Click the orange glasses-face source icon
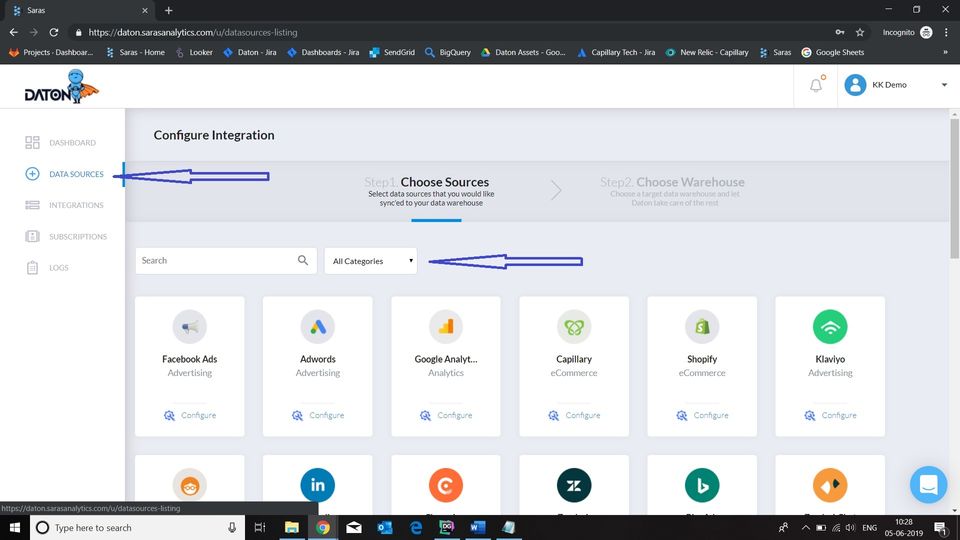The height and width of the screenshot is (540, 960). 190,485
